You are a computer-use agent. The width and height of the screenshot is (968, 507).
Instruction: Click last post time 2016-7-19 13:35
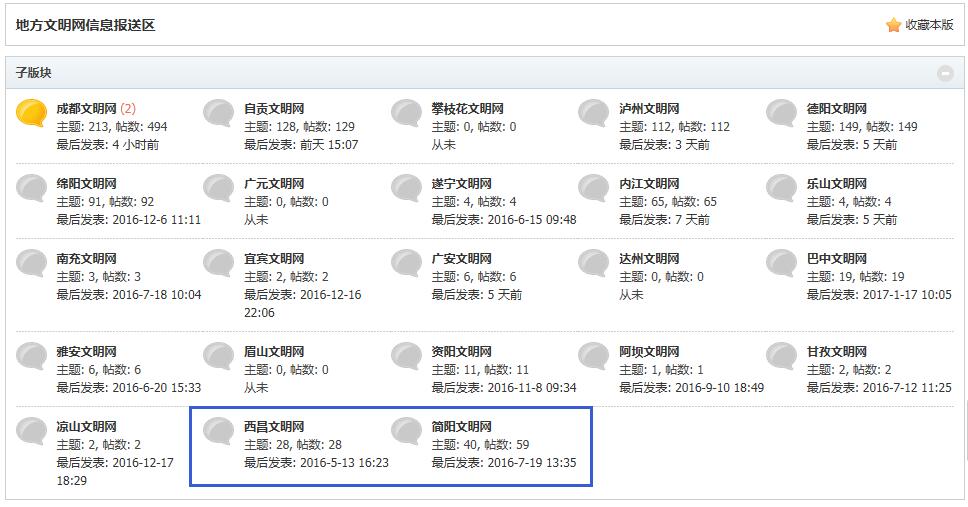tap(532, 463)
